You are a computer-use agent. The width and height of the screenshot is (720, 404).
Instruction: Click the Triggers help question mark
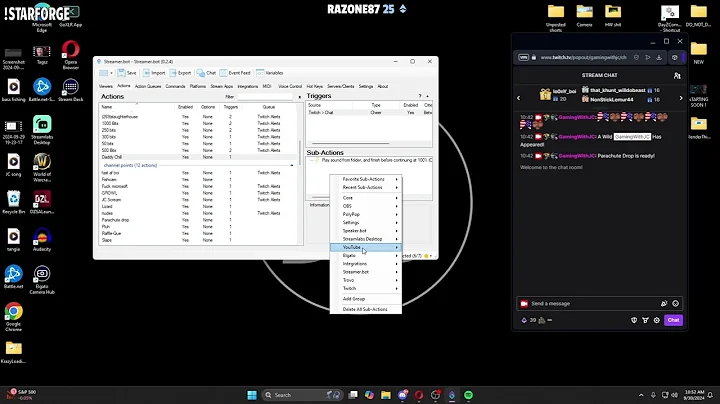420,96
